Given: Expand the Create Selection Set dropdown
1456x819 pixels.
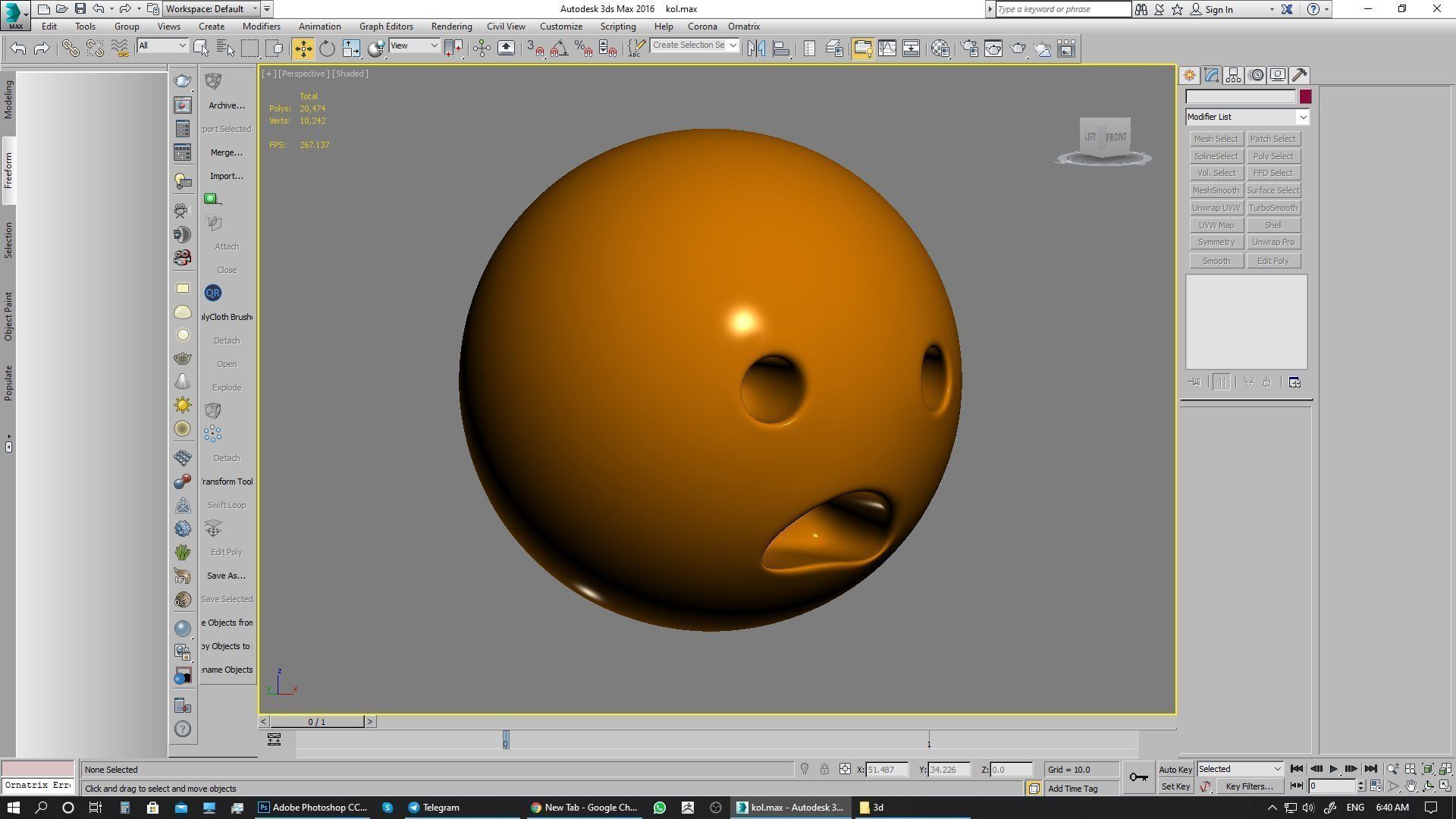Looking at the screenshot, I should 733,45.
